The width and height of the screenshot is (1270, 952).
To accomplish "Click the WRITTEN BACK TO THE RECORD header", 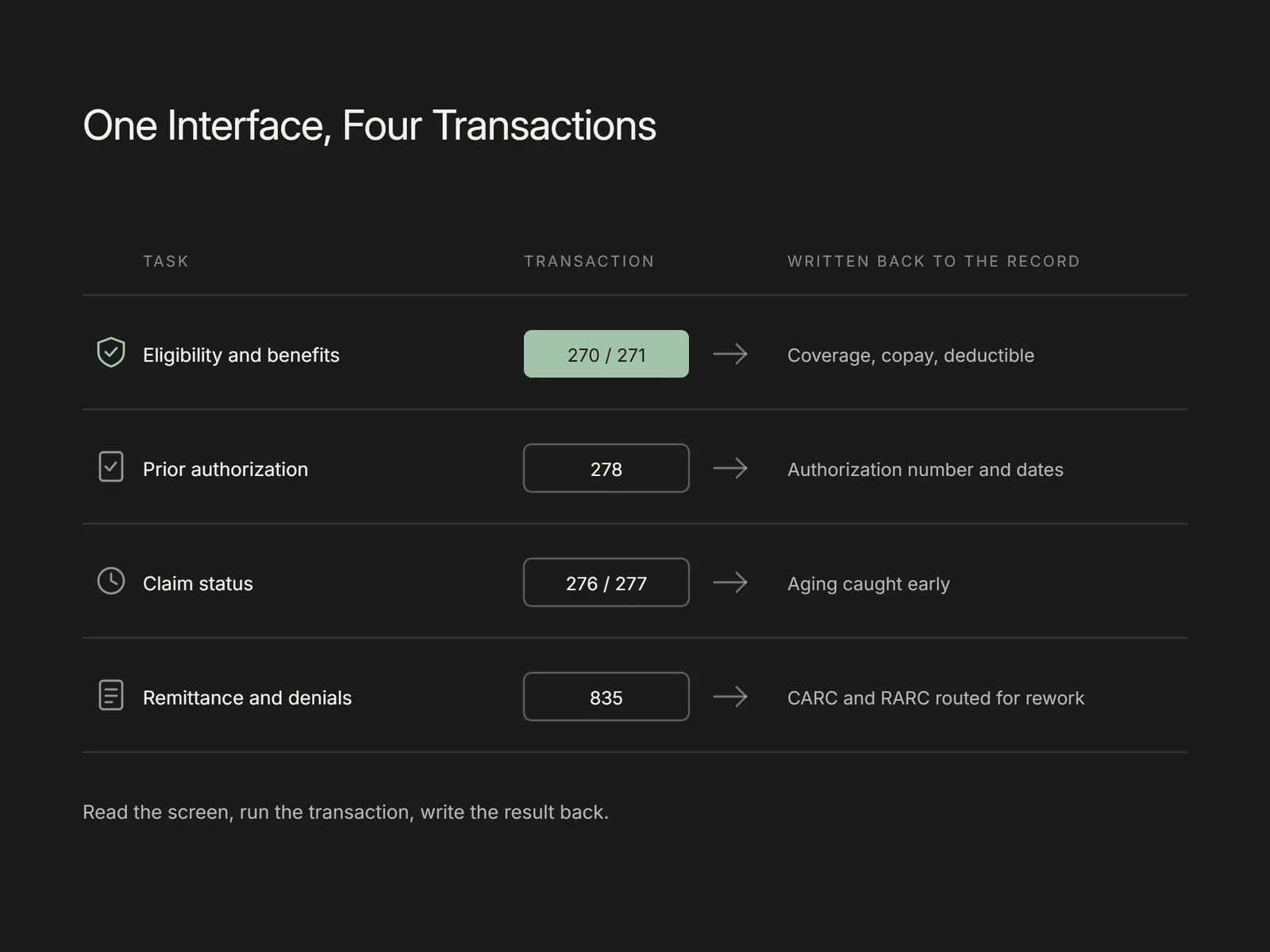I will 933,261.
